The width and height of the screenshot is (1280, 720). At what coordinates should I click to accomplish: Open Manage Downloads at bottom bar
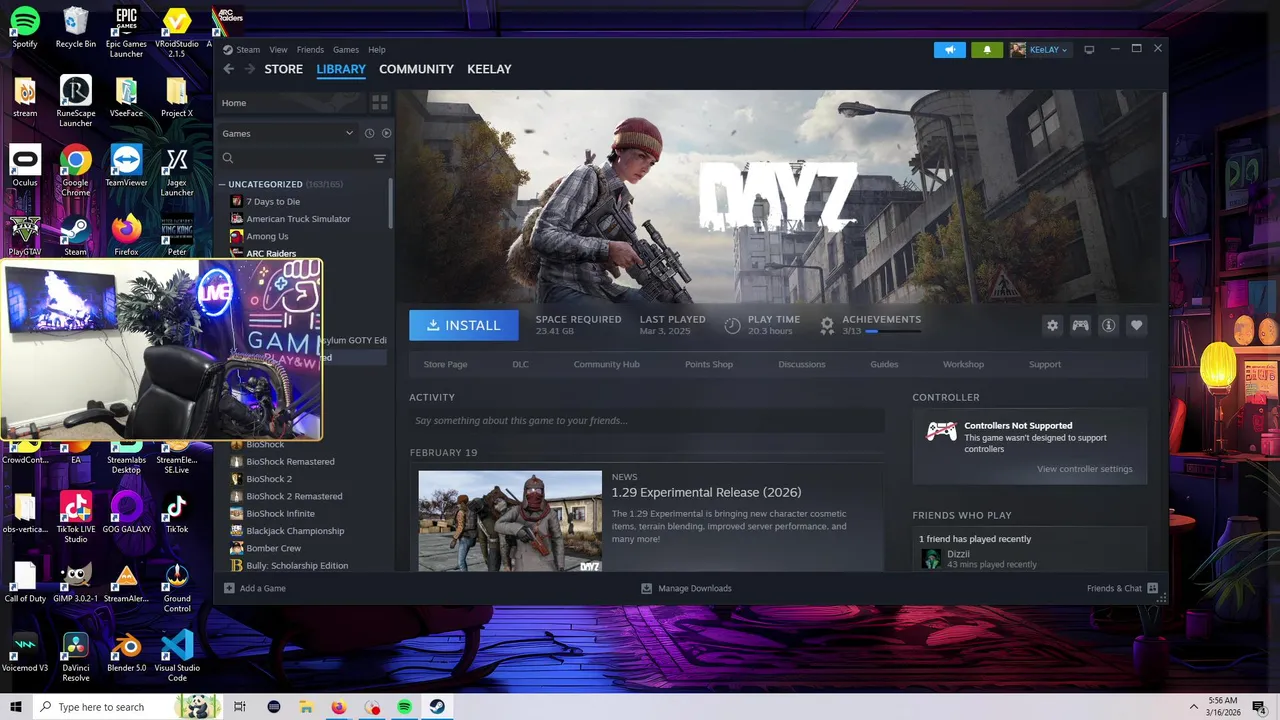(x=686, y=588)
